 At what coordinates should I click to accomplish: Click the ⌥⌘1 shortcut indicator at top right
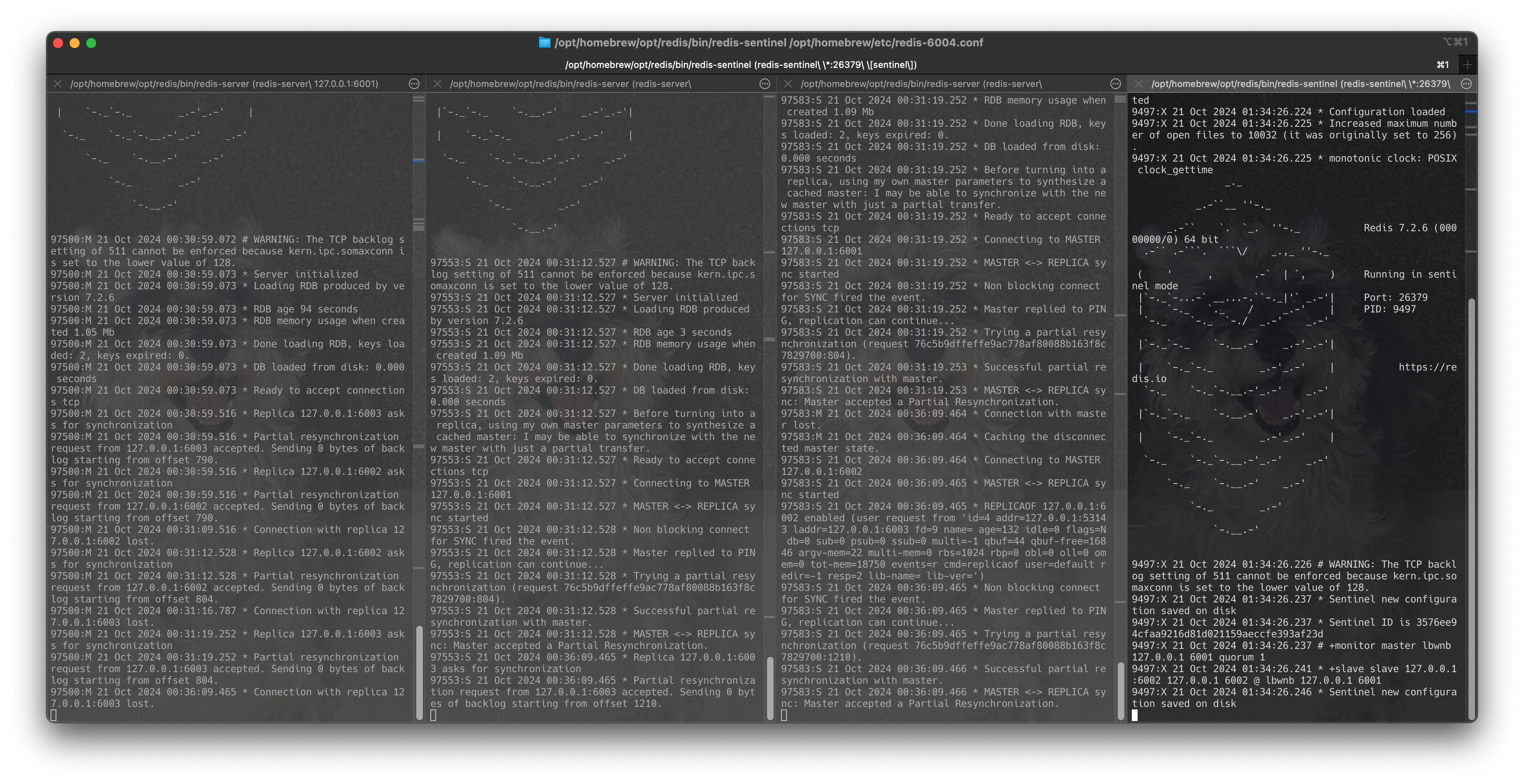point(1455,42)
